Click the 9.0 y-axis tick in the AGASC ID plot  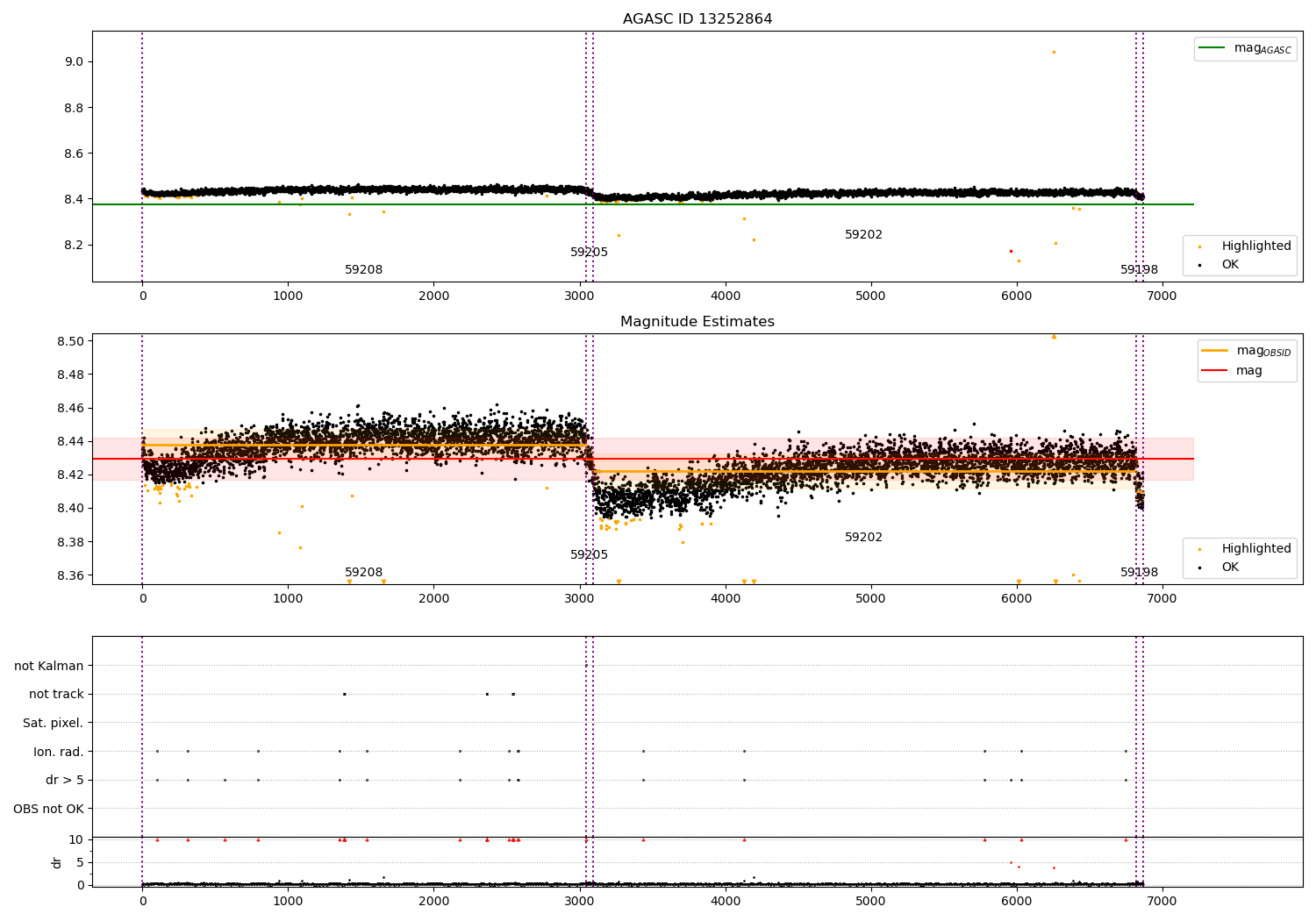[74, 62]
